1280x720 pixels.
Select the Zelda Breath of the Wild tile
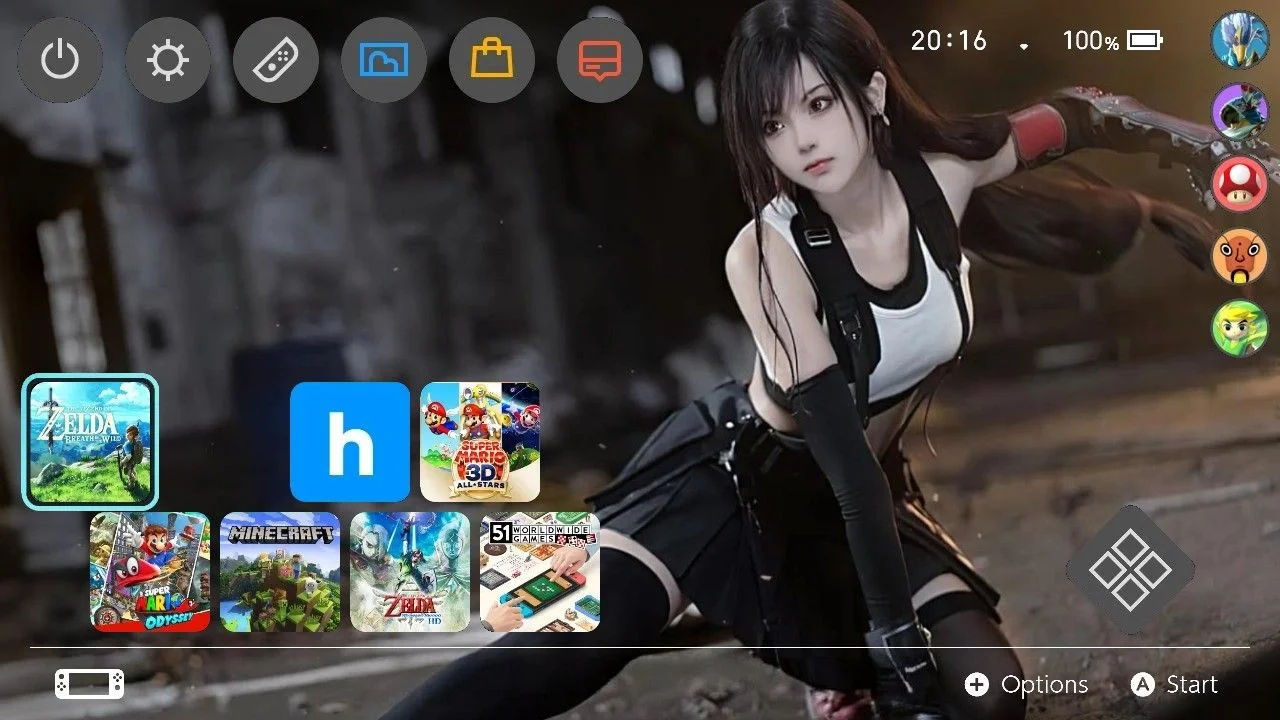point(90,442)
